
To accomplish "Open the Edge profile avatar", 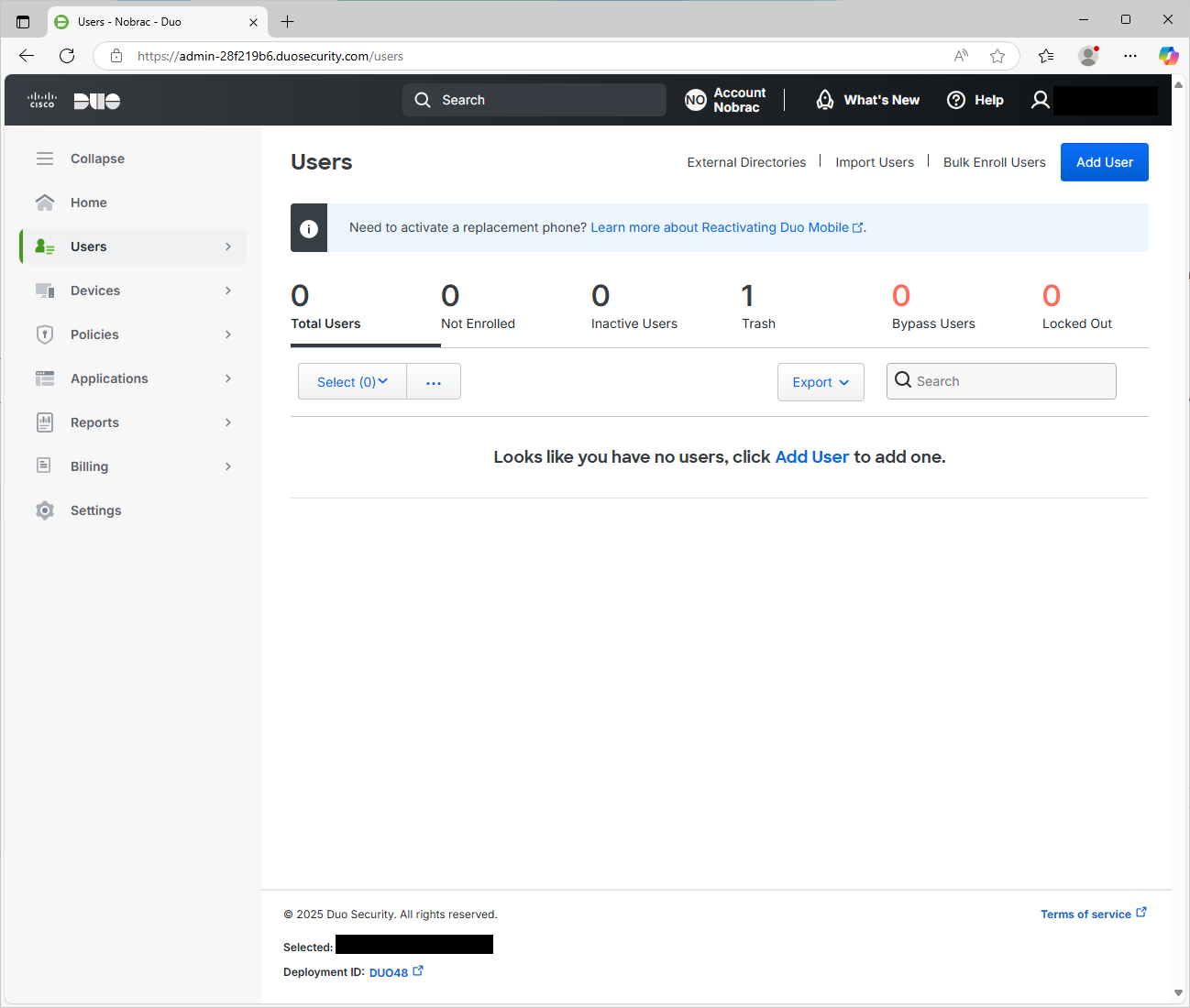I will click(1088, 56).
